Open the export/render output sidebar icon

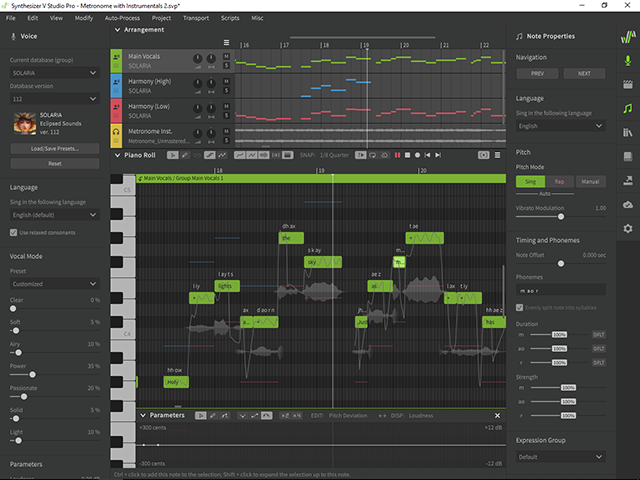click(628, 180)
